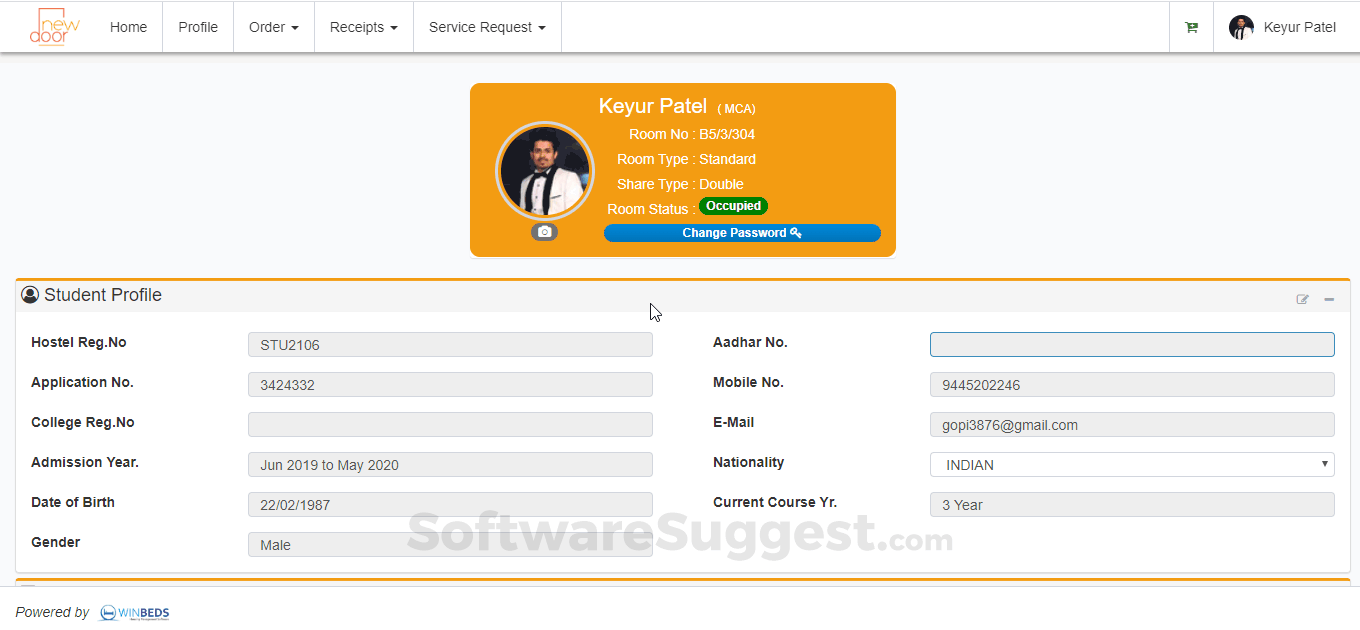The width and height of the screenshot is (1360, 630).
Task: Click inside the Aadhar No. input field
Action: point(1131,344)
